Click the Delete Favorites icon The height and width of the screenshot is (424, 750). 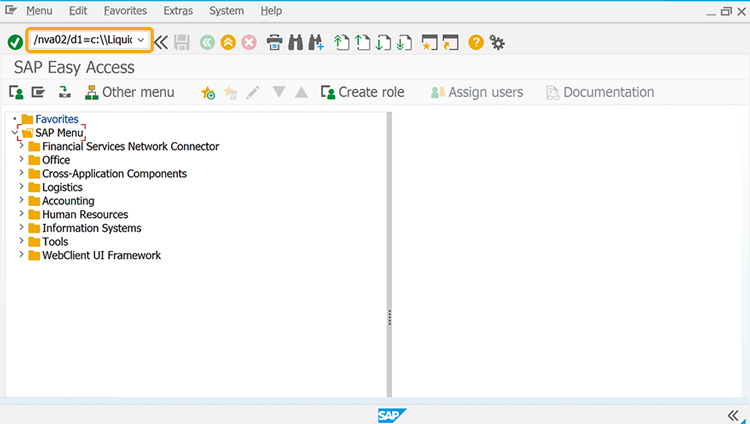[x=231, y=92]
